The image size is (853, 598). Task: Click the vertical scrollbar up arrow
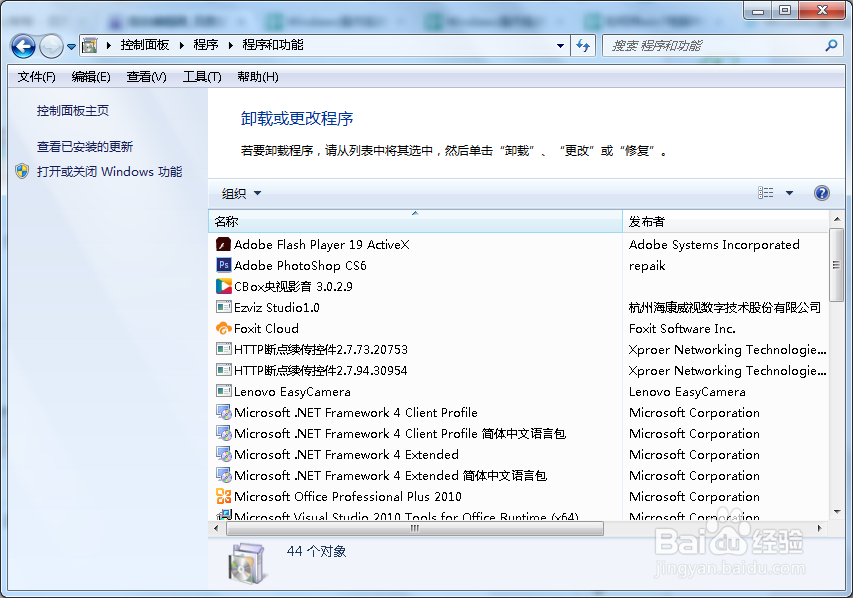837,219
